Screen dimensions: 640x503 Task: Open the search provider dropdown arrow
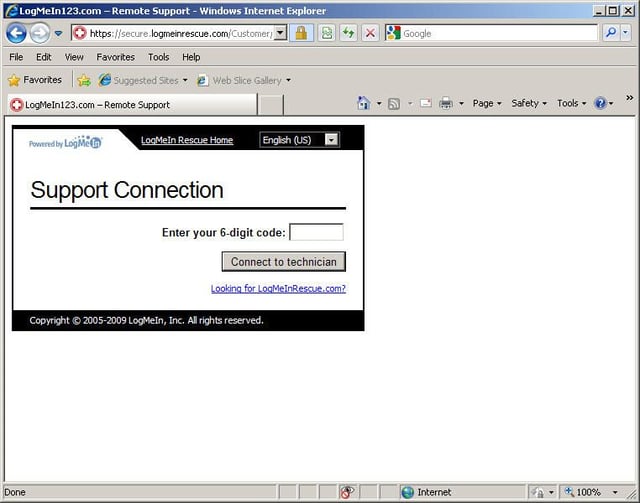(x=626, y=33)
